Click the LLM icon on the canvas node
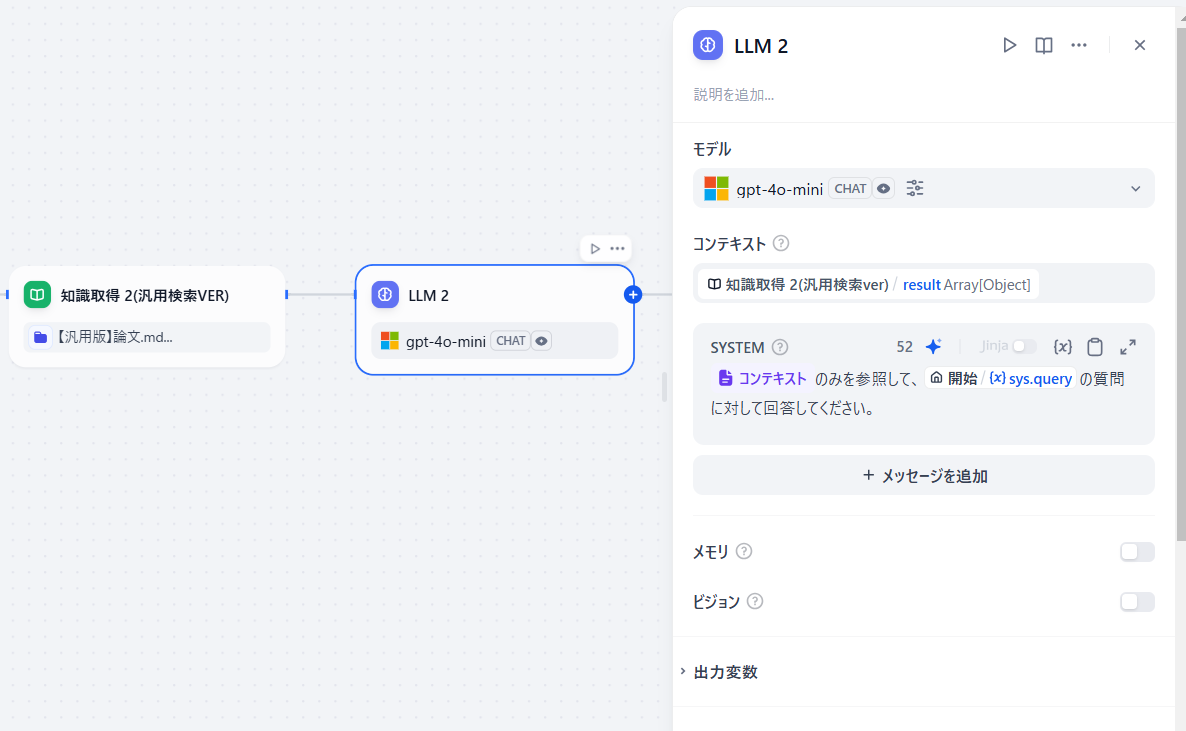This screenshot has height=731, width=1186. pos(385,294)
